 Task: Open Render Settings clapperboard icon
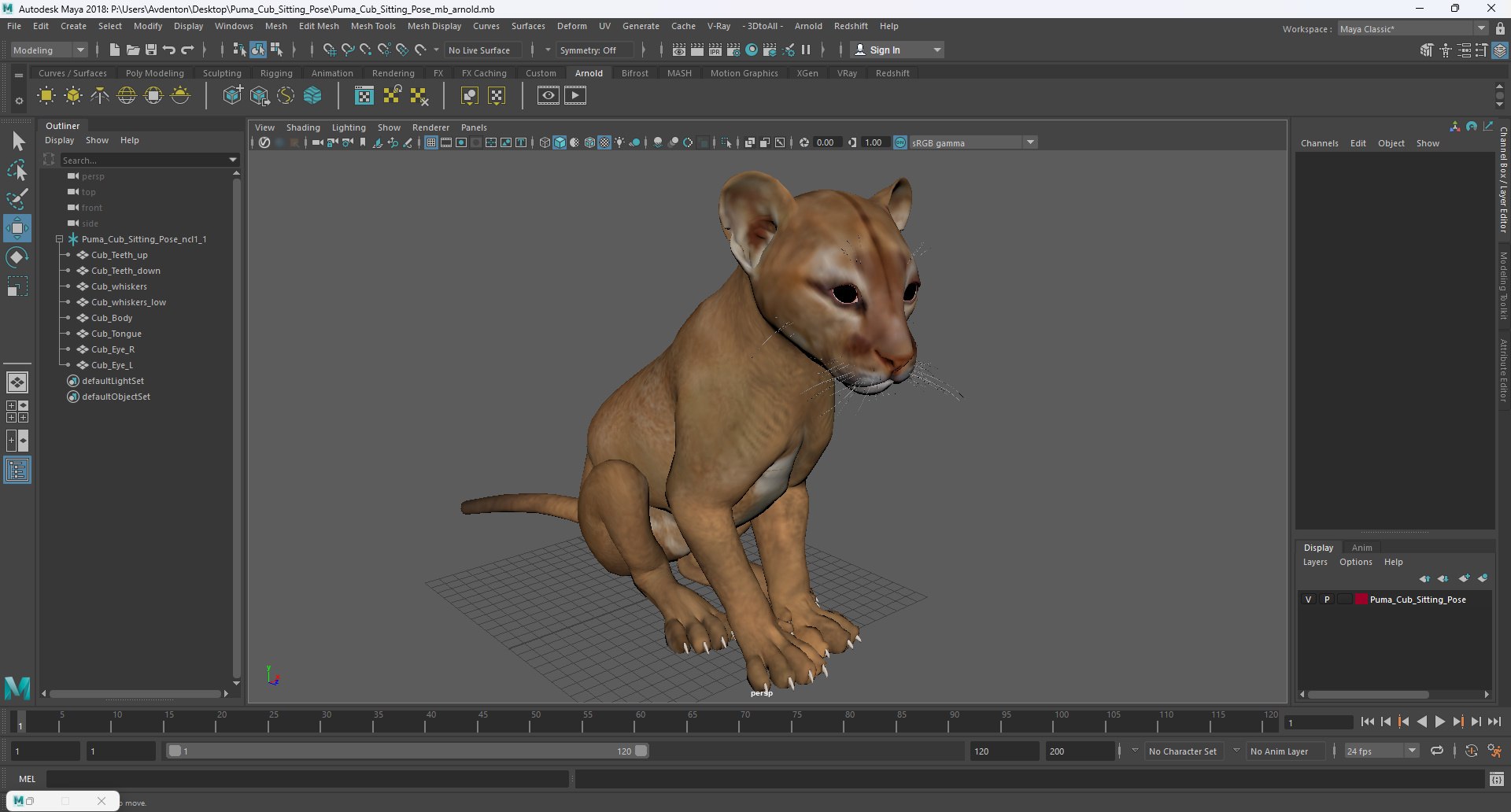(733, 50)
